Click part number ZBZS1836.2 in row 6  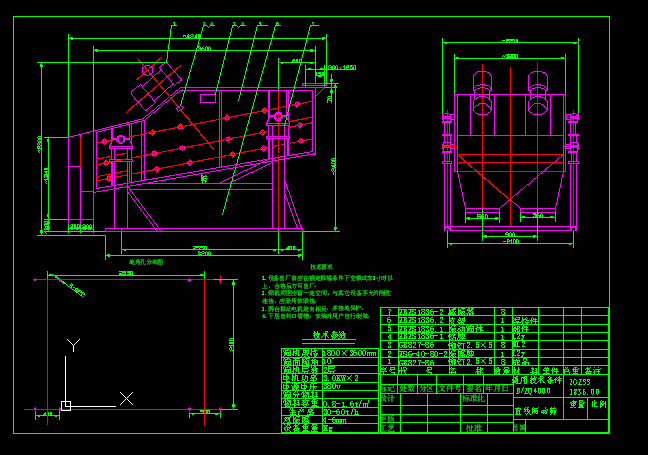click(x=421, y=320)
